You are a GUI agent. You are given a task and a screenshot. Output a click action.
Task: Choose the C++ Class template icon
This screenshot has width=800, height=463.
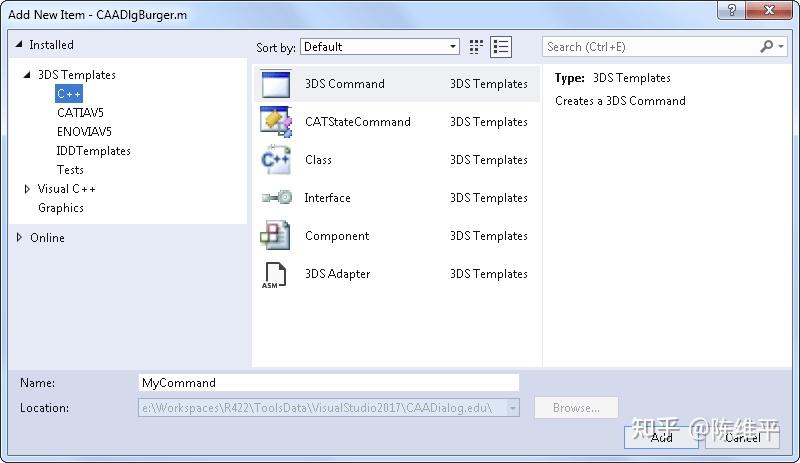tap(276, 160)
